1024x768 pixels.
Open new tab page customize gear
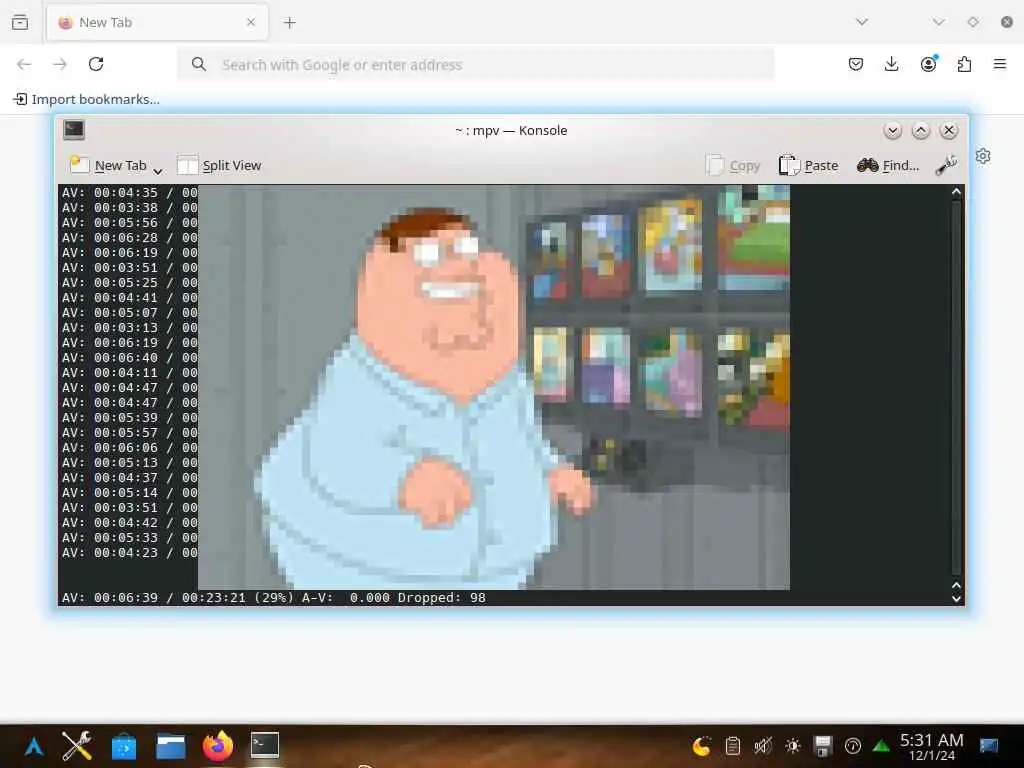point(983,156)
